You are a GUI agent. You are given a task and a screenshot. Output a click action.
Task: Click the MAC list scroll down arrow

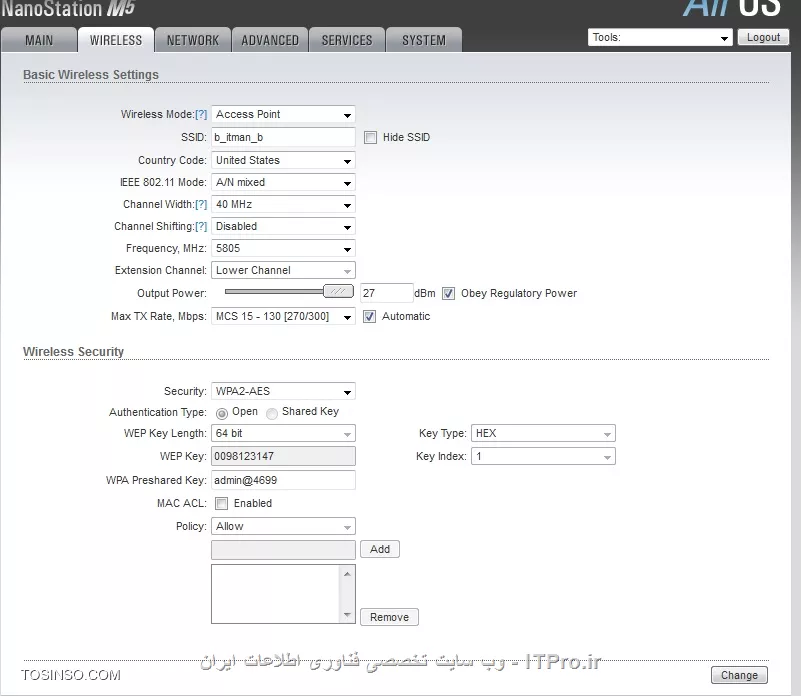pyautogui.click(x=347, y=614)
